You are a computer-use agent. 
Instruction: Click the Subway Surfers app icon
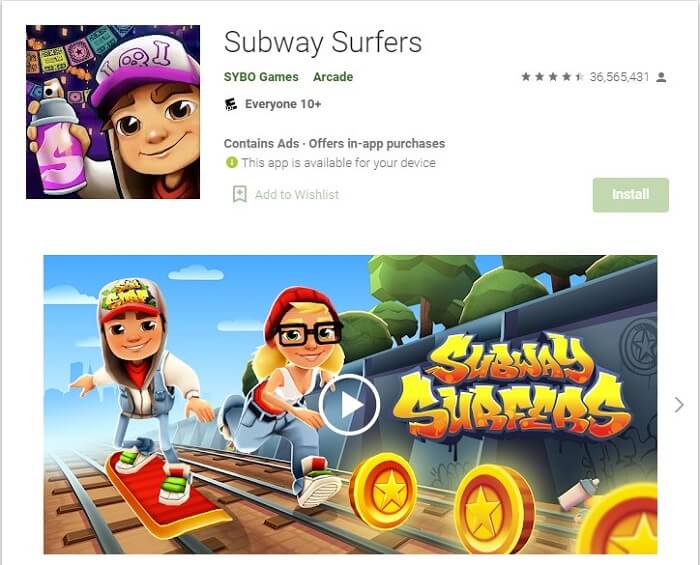[x=113, y=112]
